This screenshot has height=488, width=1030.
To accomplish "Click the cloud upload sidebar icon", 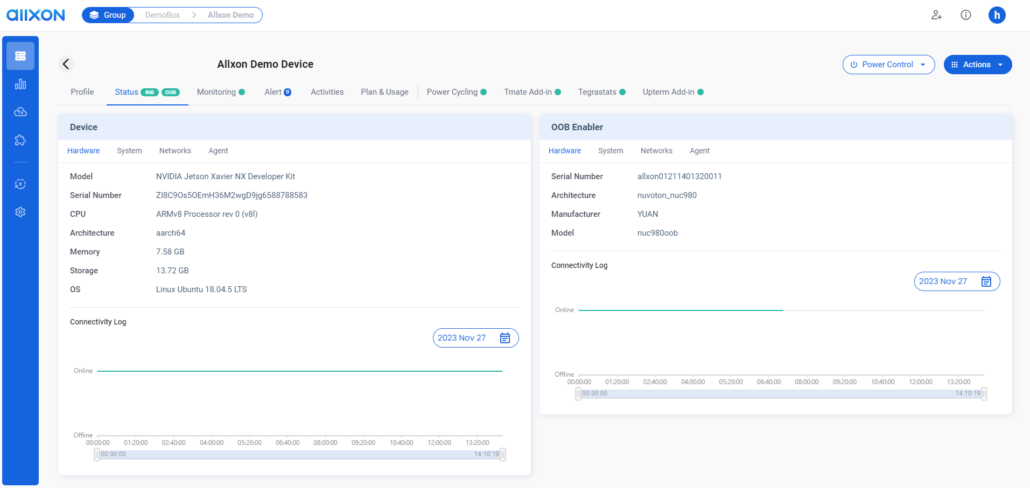I will (20, 112).
